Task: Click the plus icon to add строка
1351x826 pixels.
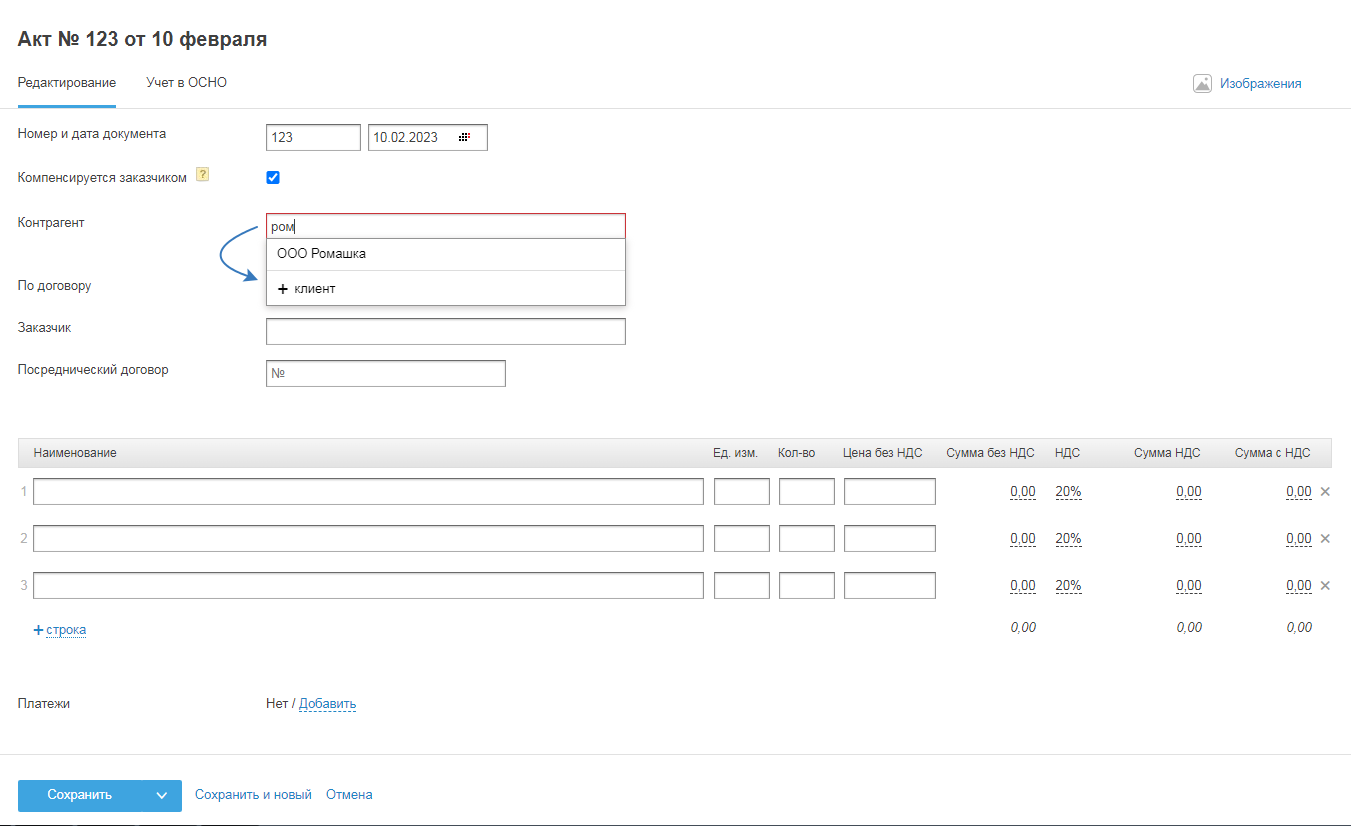Action: [39, 630]
